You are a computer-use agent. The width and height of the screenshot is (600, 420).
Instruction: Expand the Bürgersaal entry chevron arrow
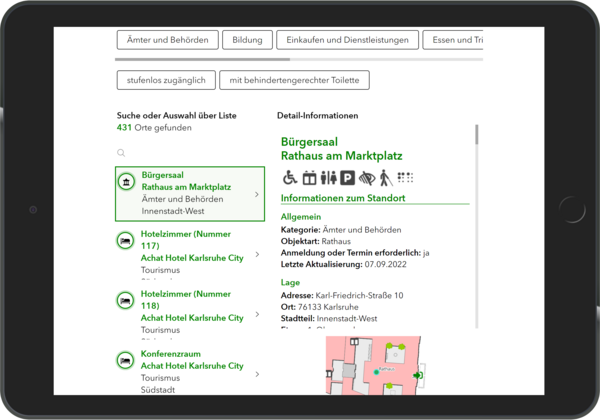tap(257, 194)
